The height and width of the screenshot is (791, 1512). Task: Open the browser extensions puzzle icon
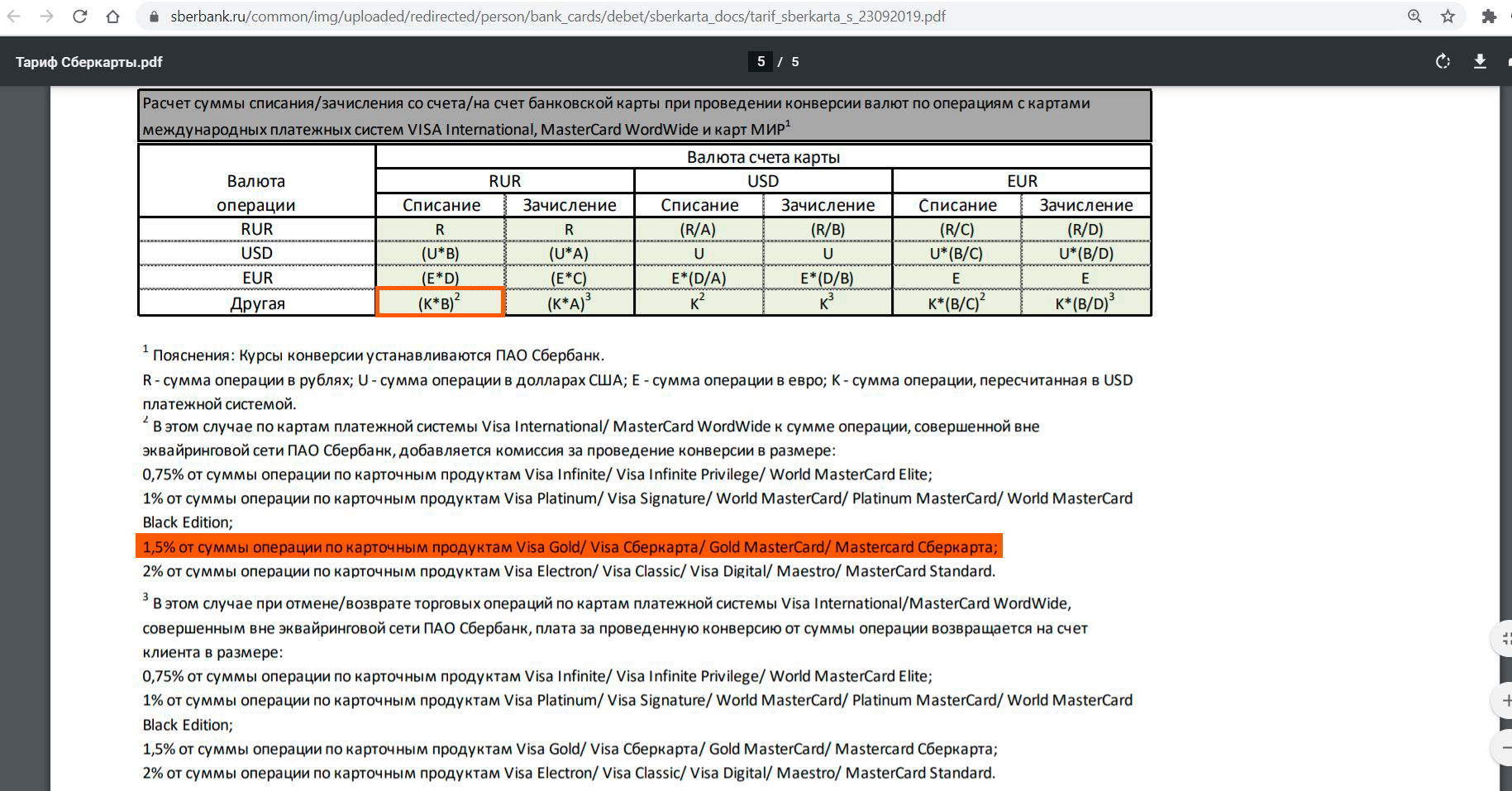[x=1489, y=17]
